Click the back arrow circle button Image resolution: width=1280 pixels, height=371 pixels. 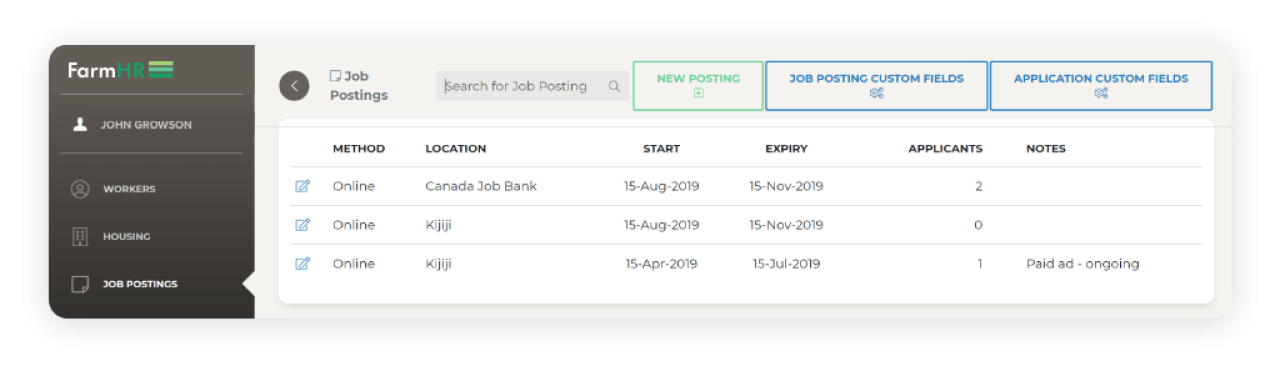(x=294, y=86)
